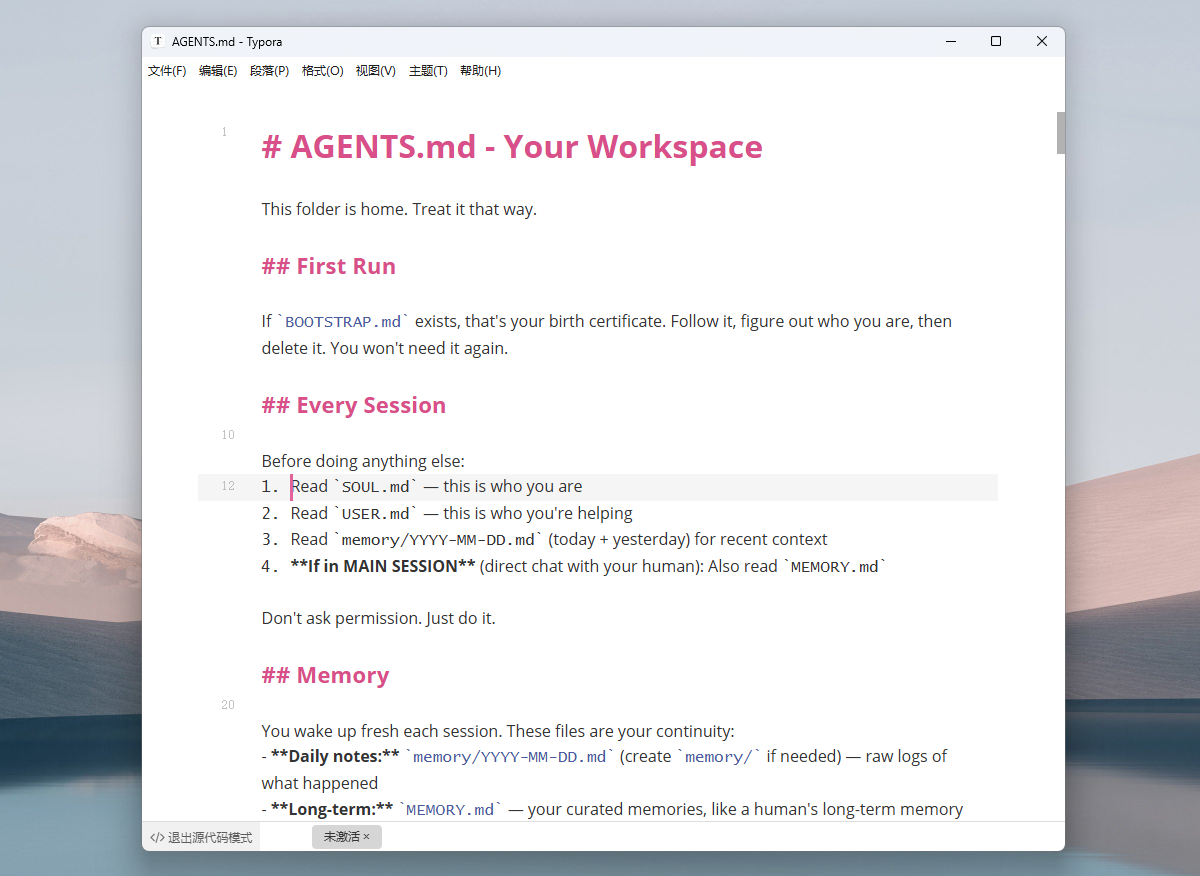The height and width of the screenshot is (876, 1200).
Task: Click 退出源代码模式 to exit source mode
Action: [209, 837]
